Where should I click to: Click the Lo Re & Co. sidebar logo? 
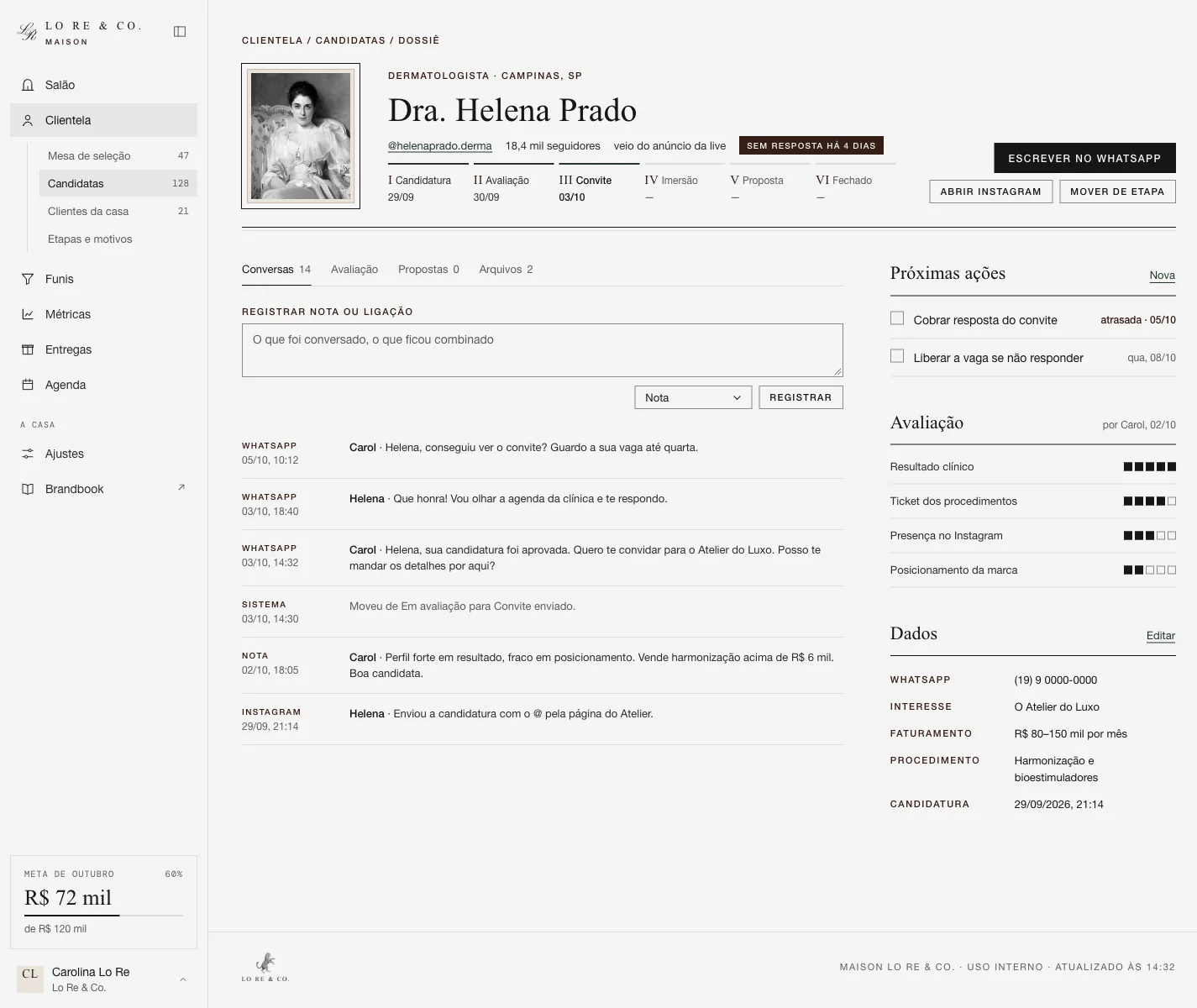(80, 32)
